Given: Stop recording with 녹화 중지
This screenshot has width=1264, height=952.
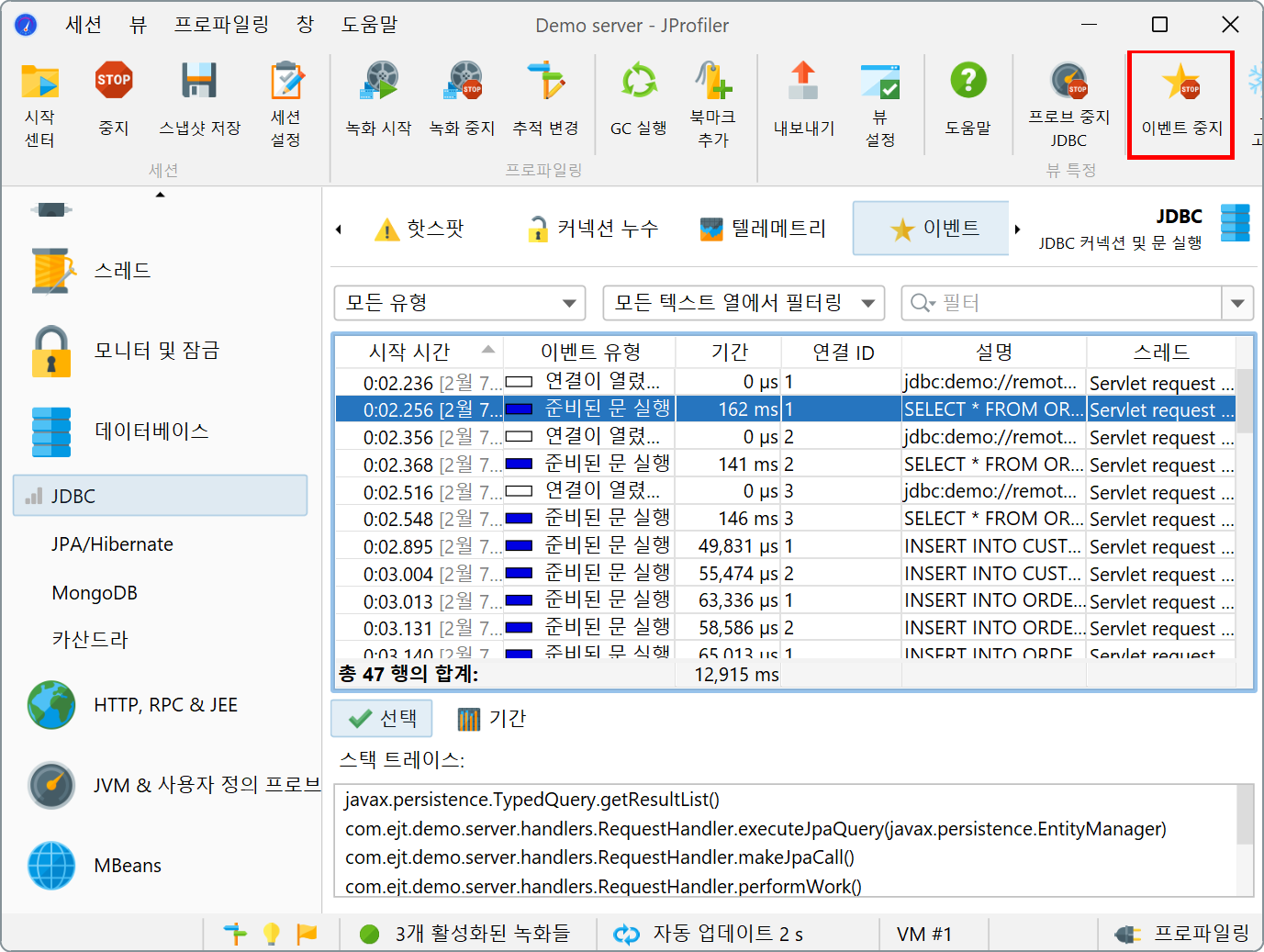Looking at the screenshot, I should (462, 99).
